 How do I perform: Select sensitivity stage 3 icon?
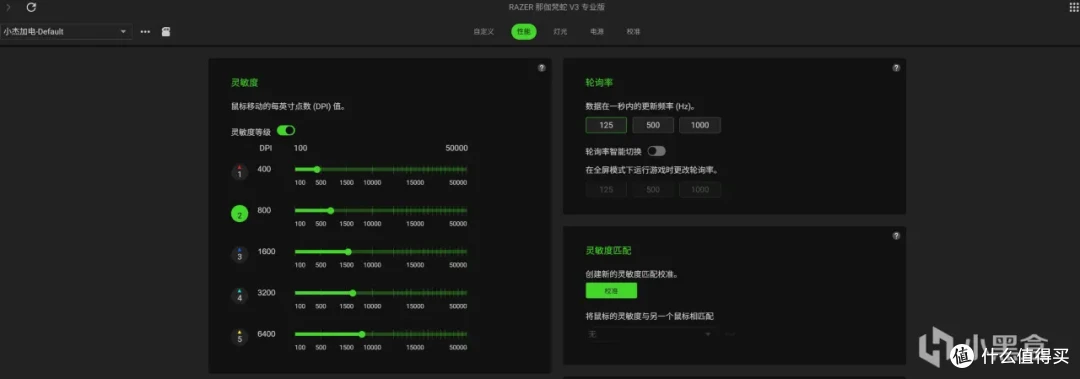pos(239,255)
